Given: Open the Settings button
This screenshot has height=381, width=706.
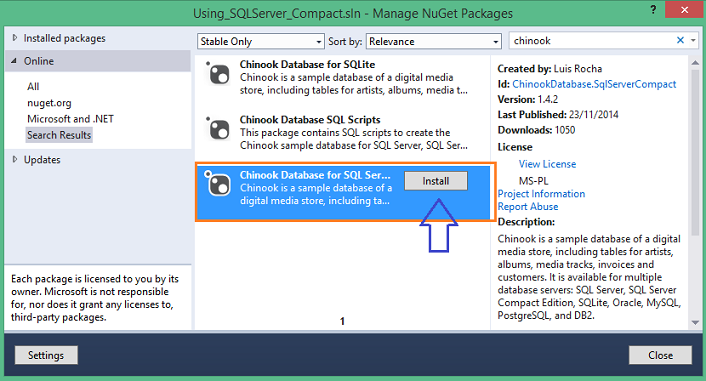Looking at the screenshot, I should pyautogui.click(x=46, y=355).
